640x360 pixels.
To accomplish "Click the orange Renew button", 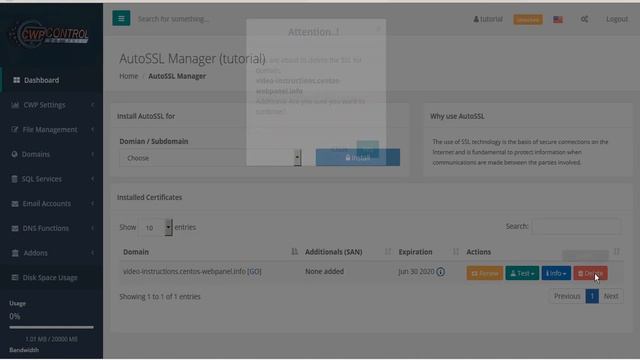I will 484,273.
